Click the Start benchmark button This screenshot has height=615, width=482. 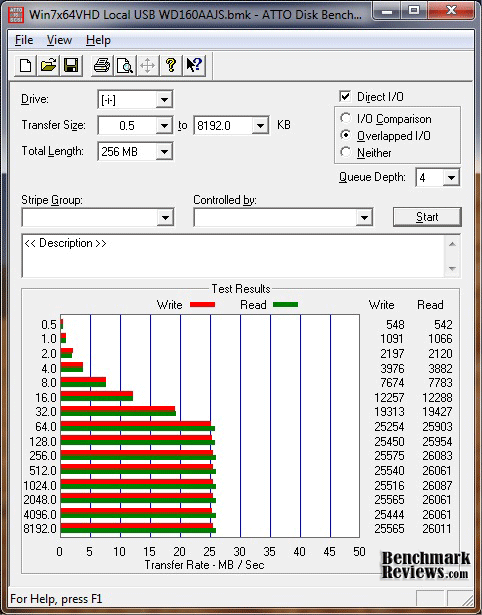(x=427, y=217)
